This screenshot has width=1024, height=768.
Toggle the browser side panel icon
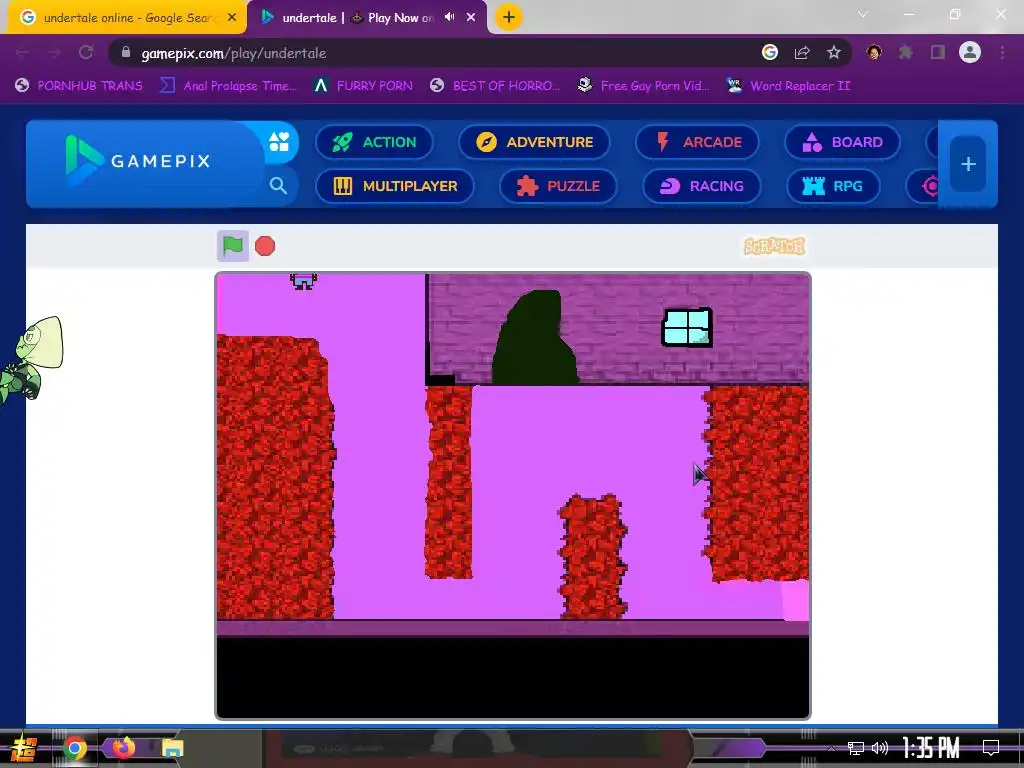pyautogui.click(x=938, y=52)
